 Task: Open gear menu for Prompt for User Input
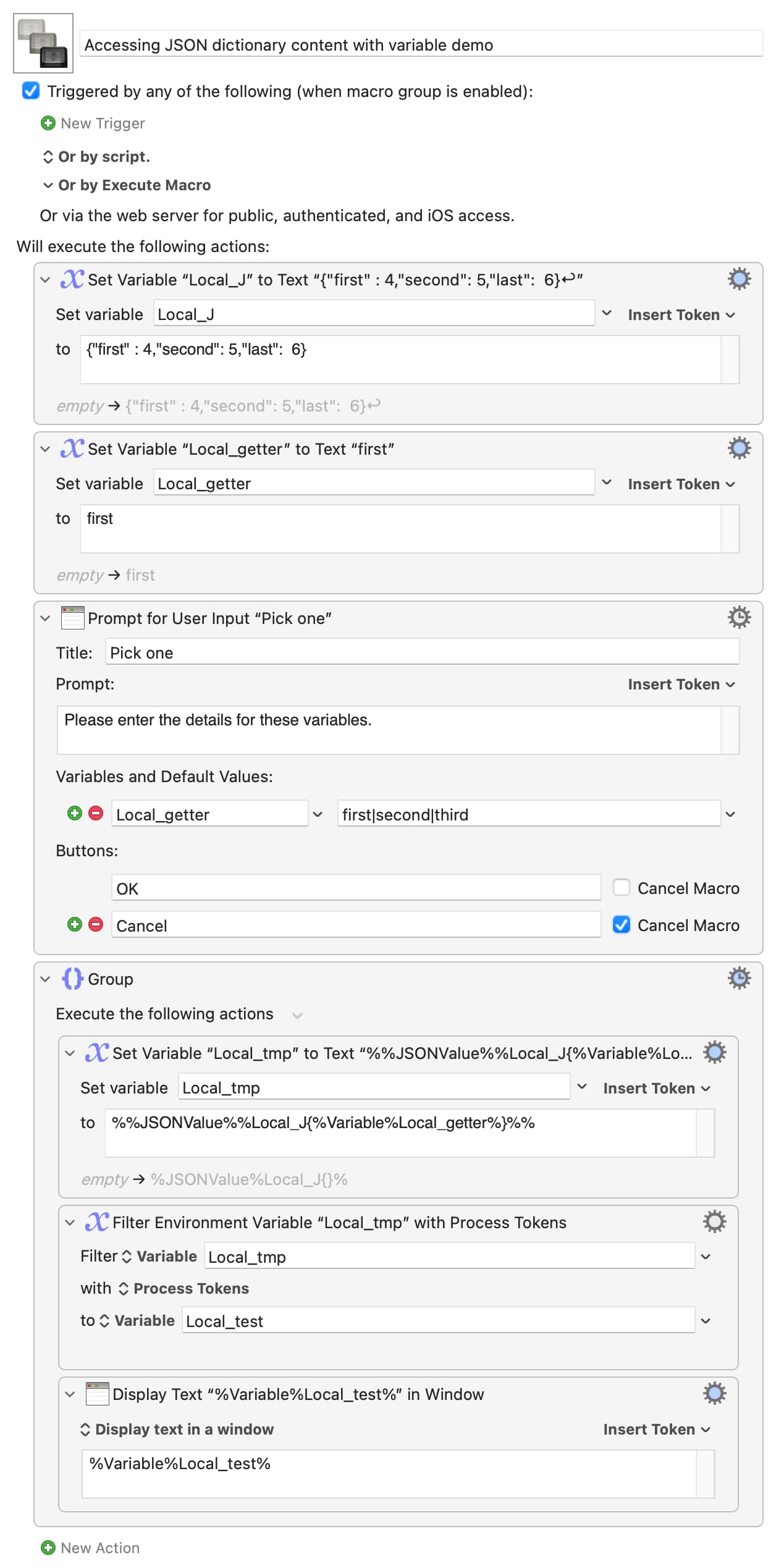pyautogui.click(x=739, y=617)
